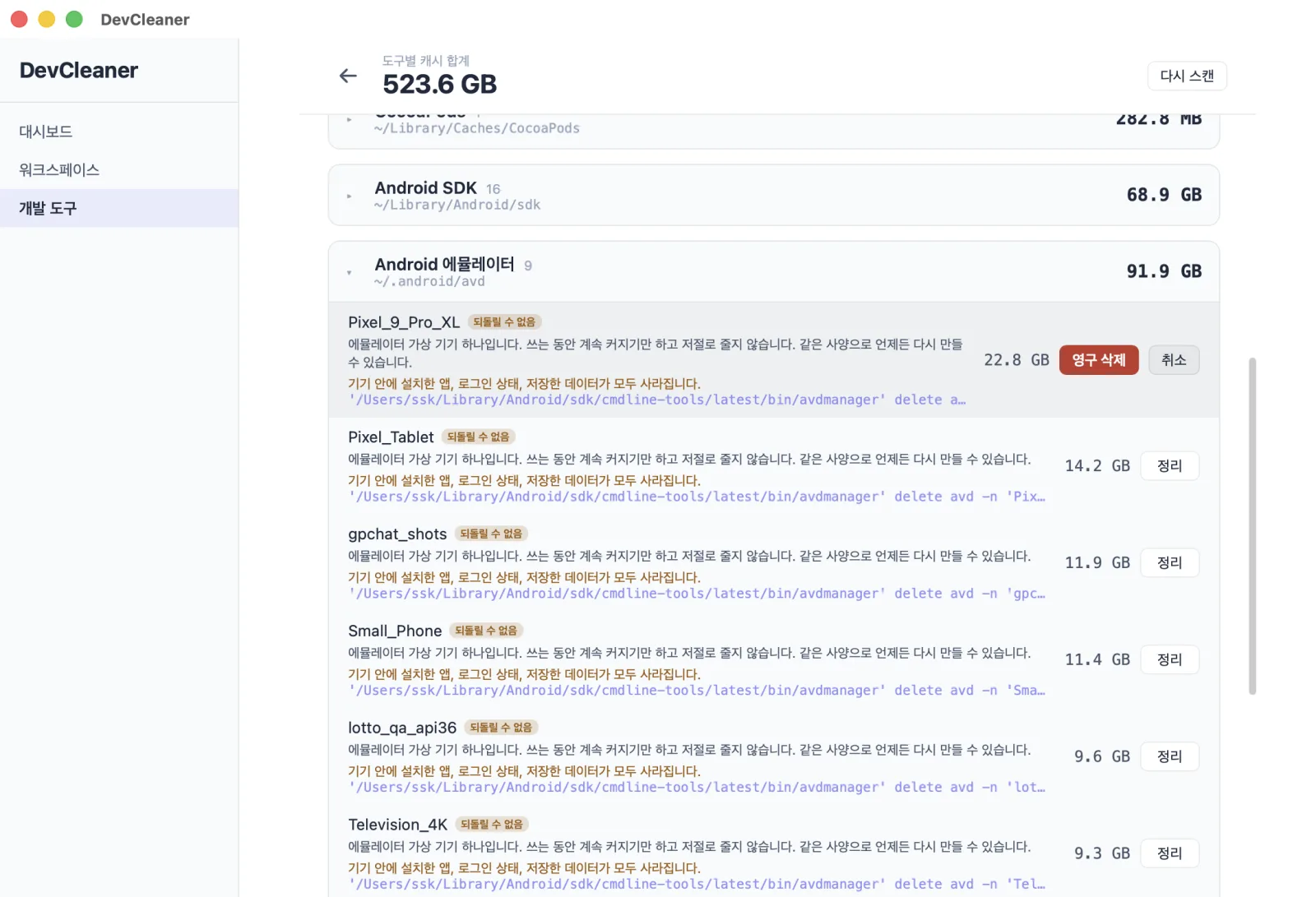Expand the CocoaPods cache group
This screenshot has height=897, width=1316.
click(x=350, y=120)
